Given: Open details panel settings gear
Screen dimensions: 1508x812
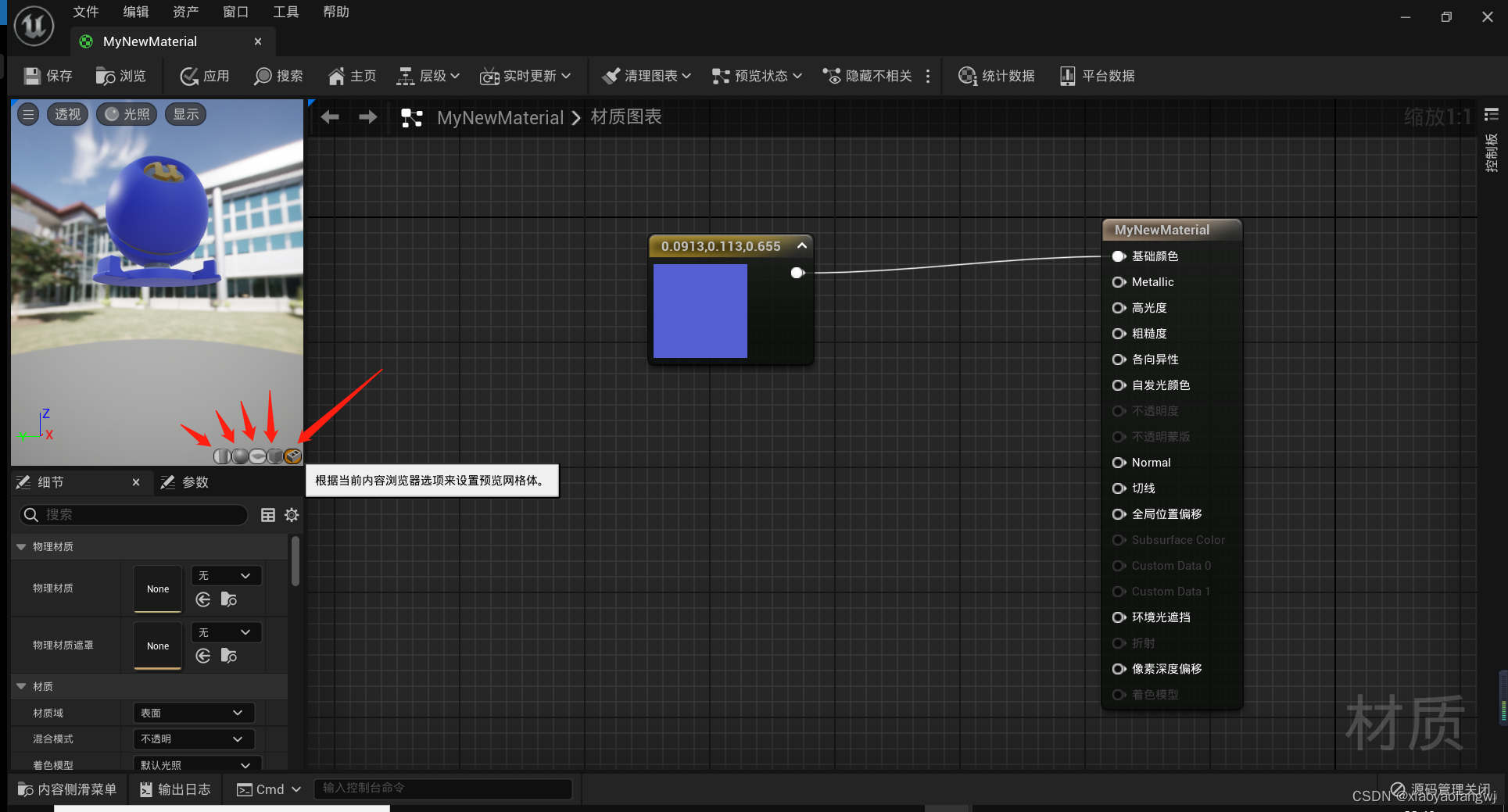Looking at the screenshot, I should 292,514.
